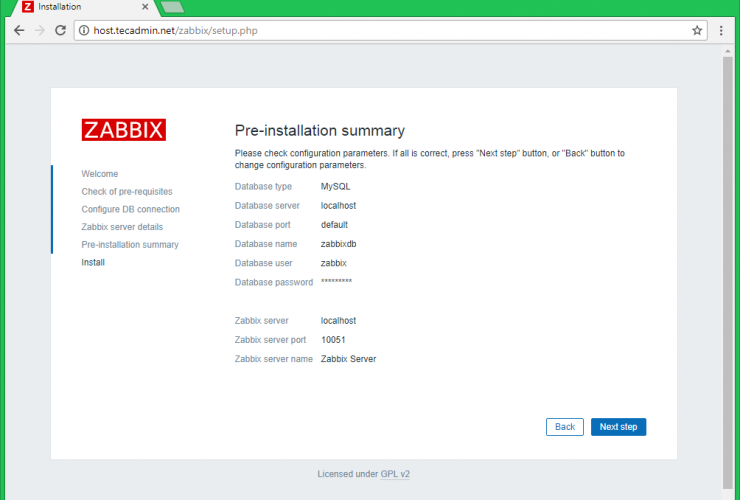
Task: Click the site information icon in address bar
Action: coord(83,31)
